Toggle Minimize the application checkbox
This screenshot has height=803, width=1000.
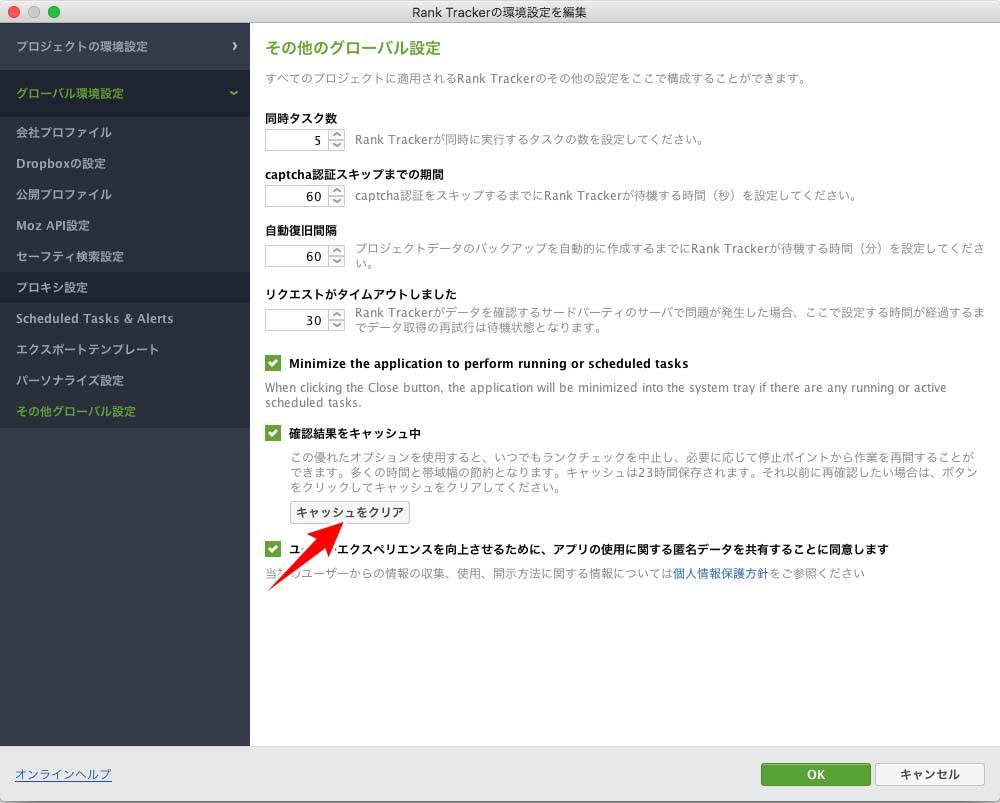tap(273, 363)
